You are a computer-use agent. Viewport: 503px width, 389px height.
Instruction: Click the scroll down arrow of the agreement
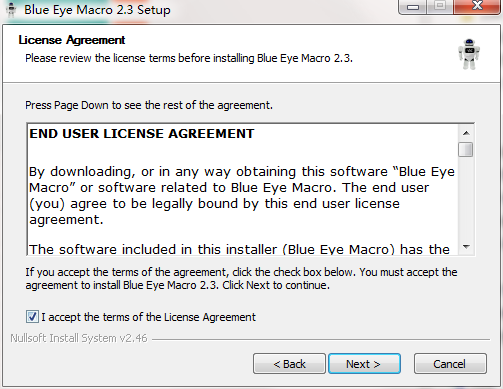[x=466, y=247]
